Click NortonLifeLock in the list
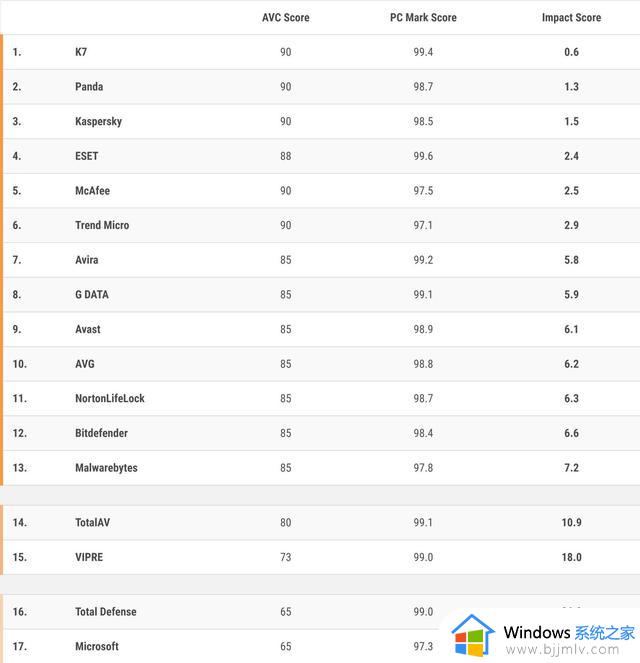This screenshot has width=640, height=663. (110, 398)
